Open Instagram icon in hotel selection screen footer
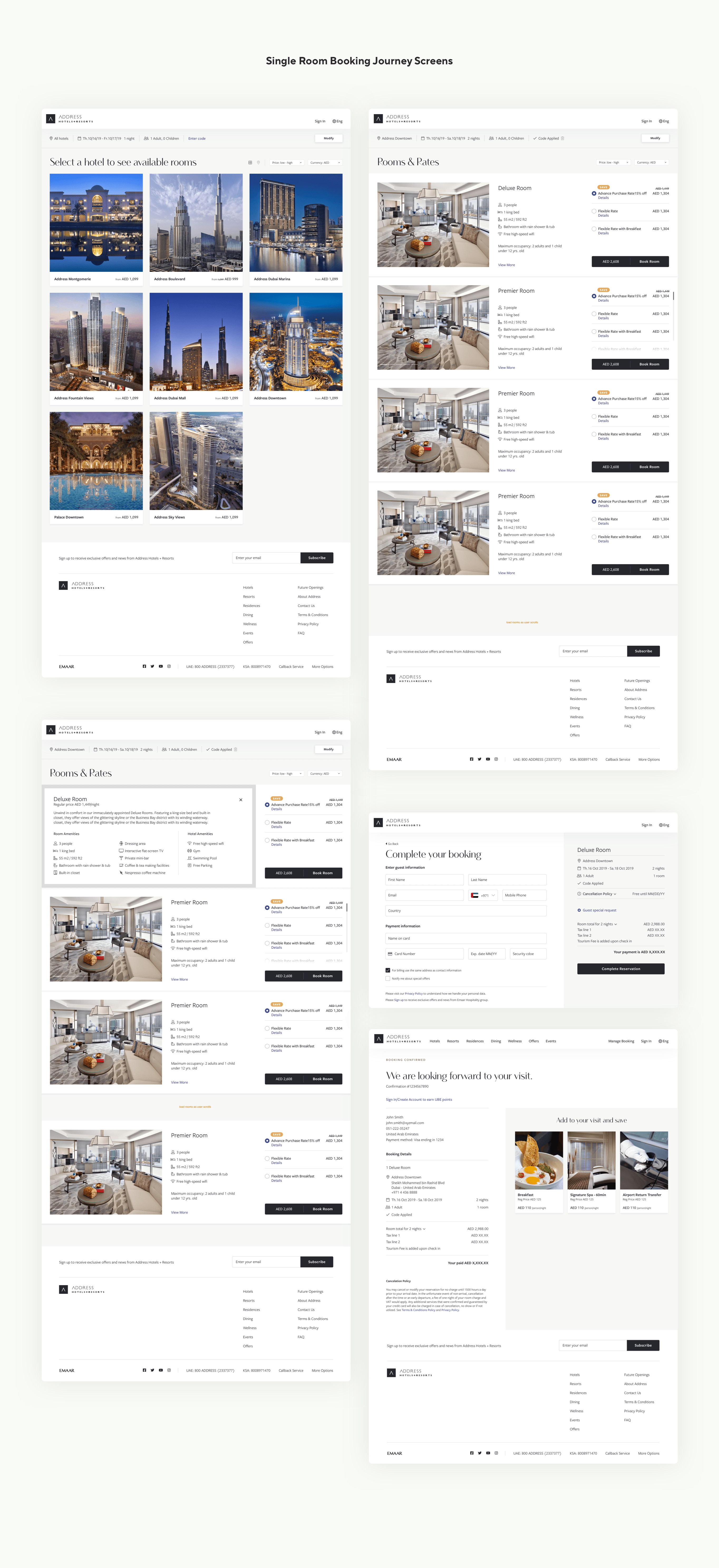Screen dimensions: 719x1568 [x=169, y=666]
